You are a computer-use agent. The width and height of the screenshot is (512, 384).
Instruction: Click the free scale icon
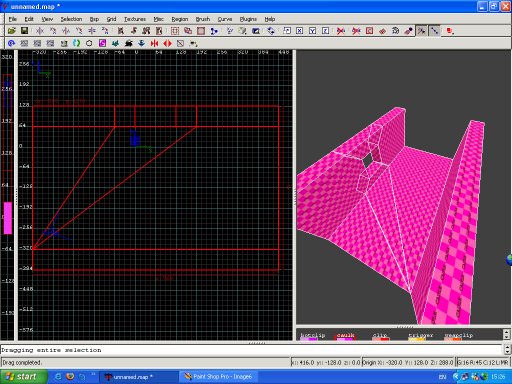287,31
